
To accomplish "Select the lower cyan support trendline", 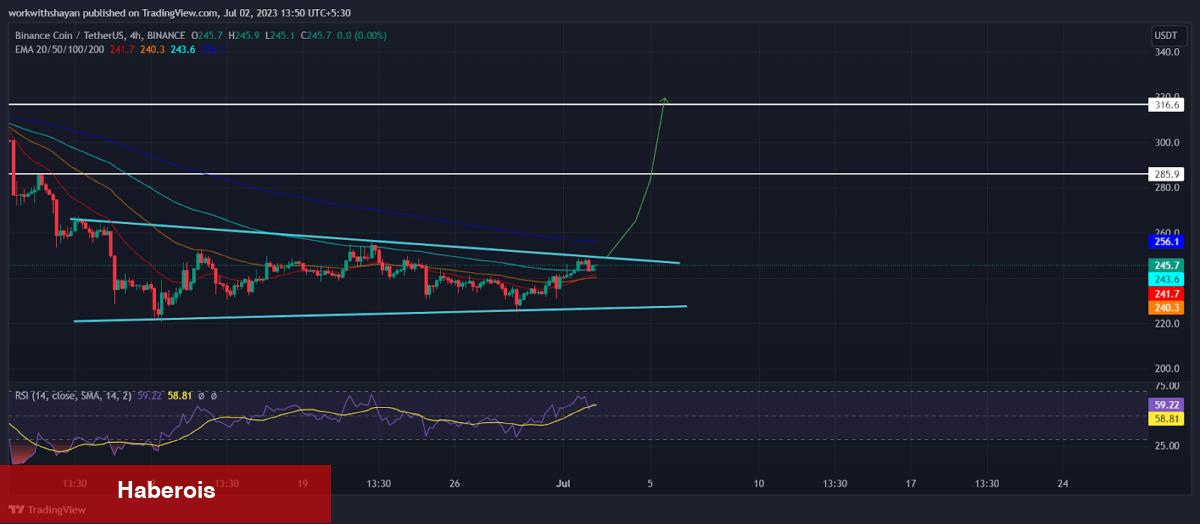I will click(380, 314).
